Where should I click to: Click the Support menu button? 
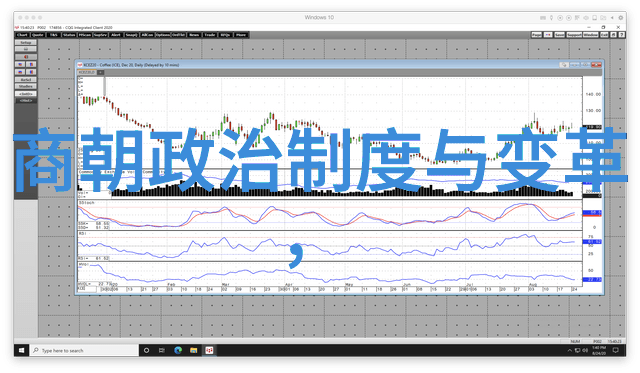pos(574,35)
